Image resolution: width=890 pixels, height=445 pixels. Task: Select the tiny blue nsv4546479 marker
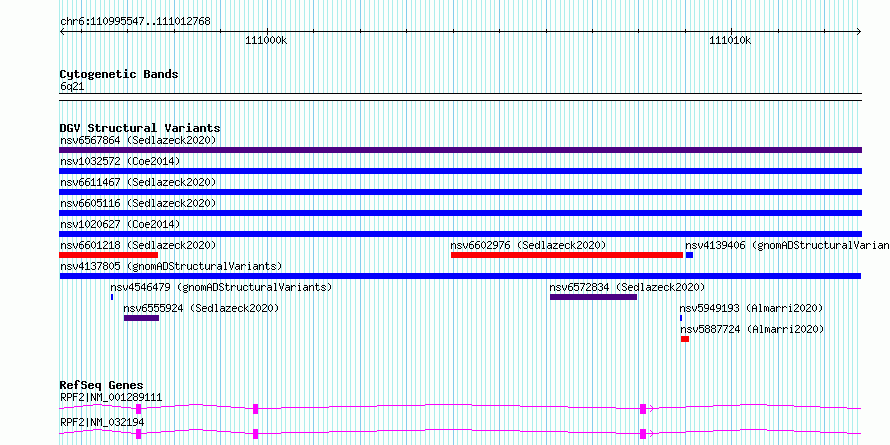coord(112,297)
